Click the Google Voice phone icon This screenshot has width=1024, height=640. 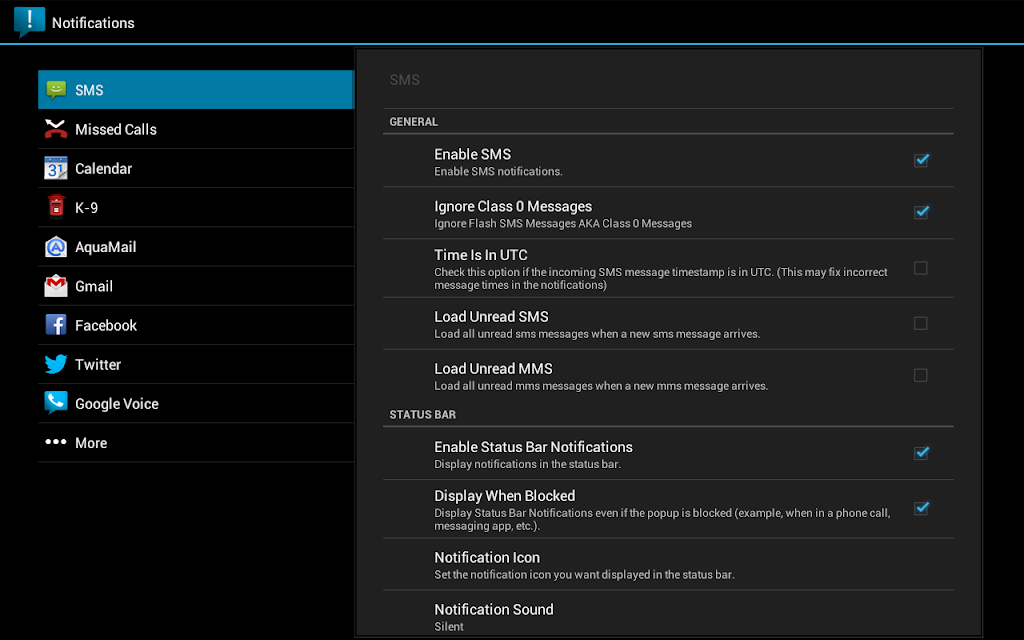(56, 403)
